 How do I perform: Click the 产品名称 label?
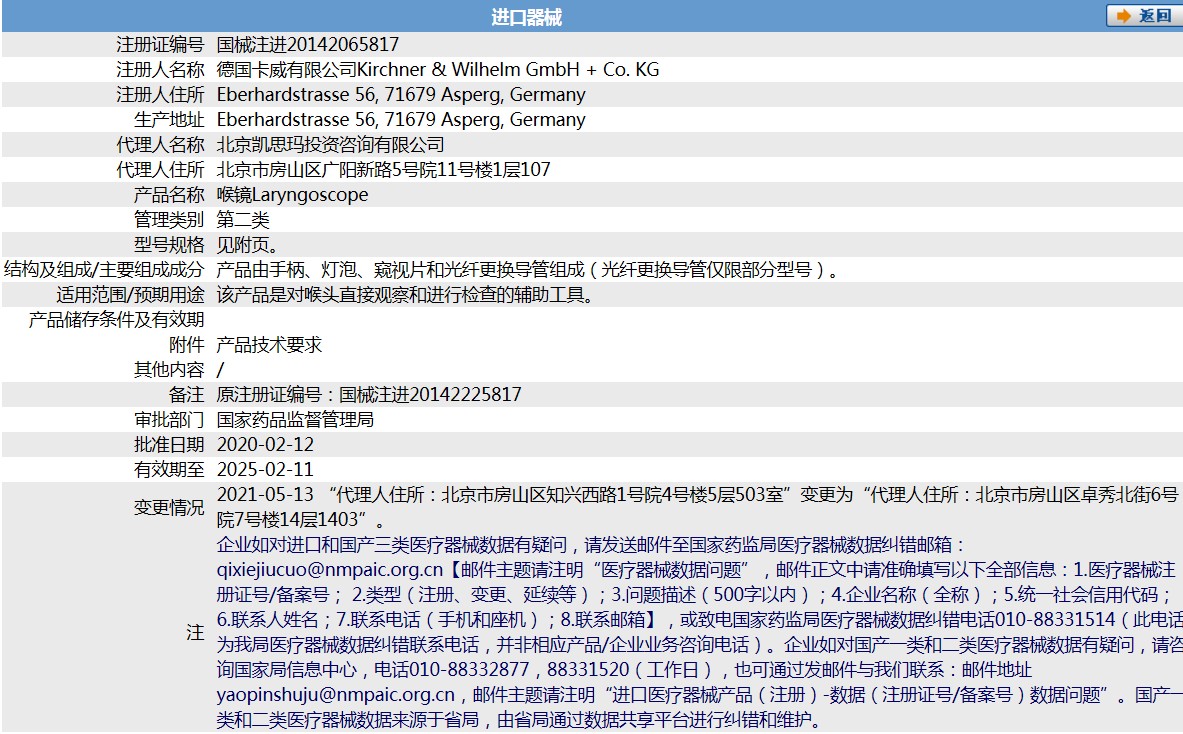[x=169, y=195]
